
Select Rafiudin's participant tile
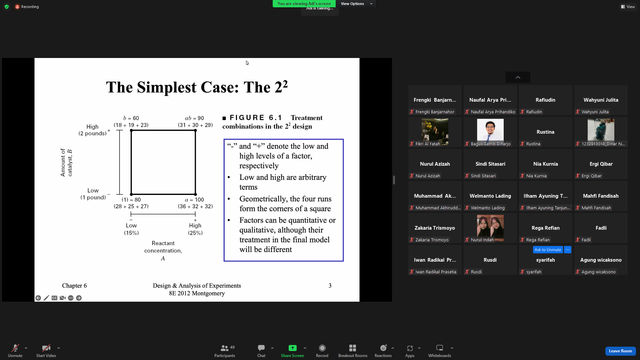pos(546,100)
